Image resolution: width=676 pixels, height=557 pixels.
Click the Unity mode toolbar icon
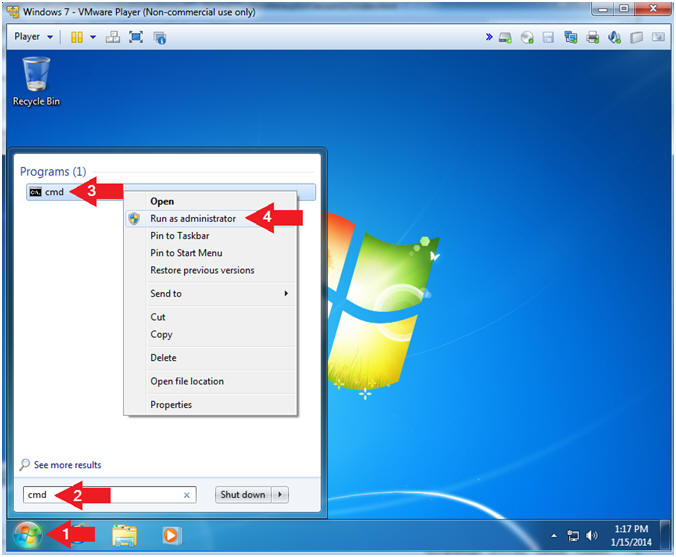[x=160, y=38]
